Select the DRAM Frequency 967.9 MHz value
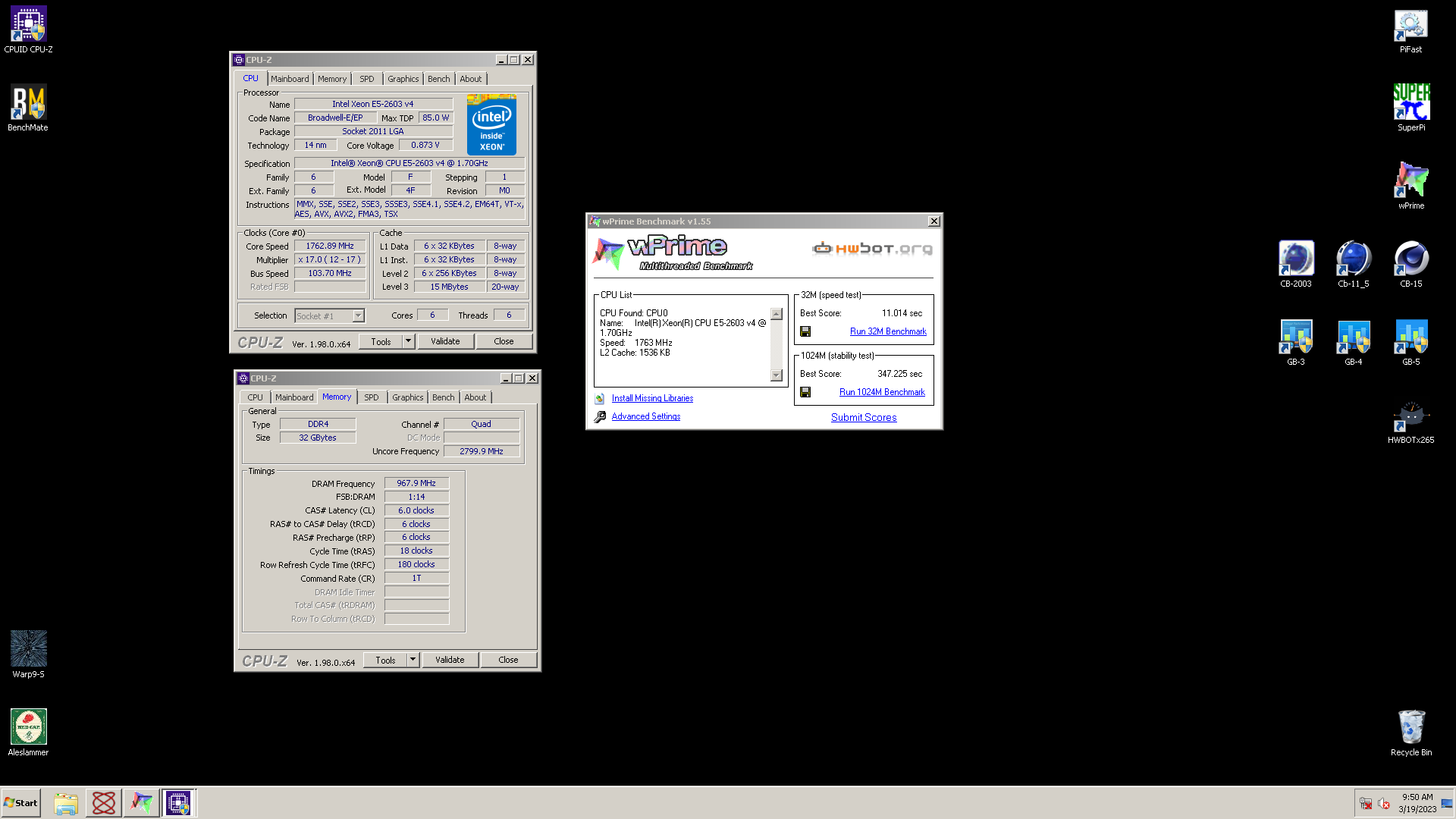Viewport: 1456px width, 819px height. tap(416, 483)
